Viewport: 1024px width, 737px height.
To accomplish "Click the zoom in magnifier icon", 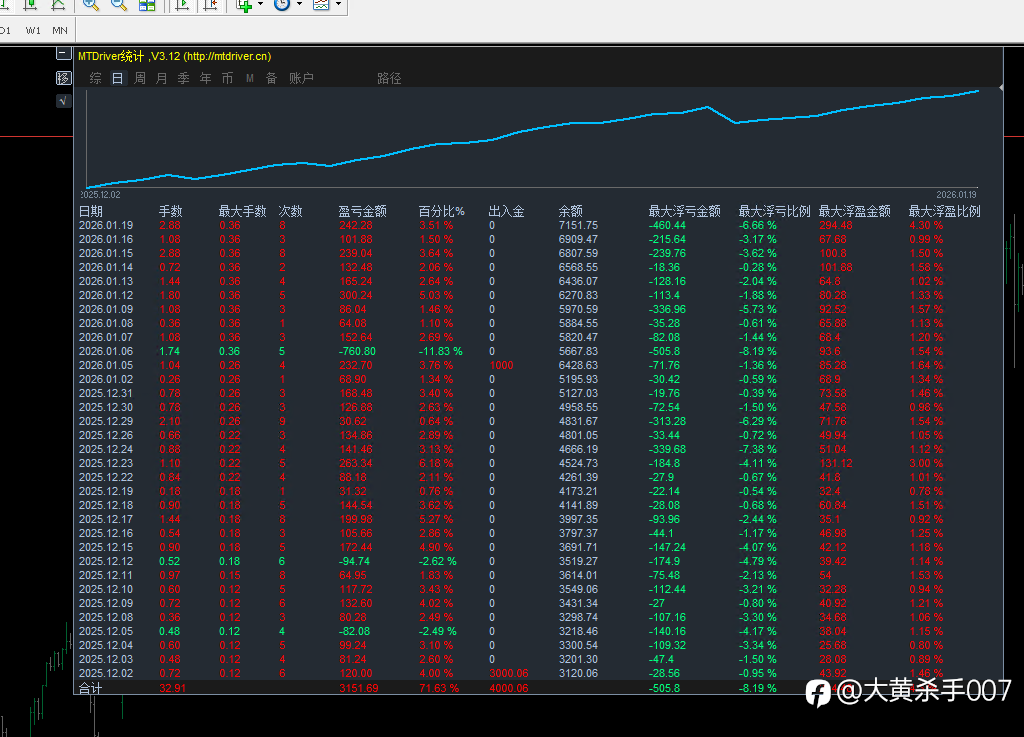I will [x=91, y=5].
